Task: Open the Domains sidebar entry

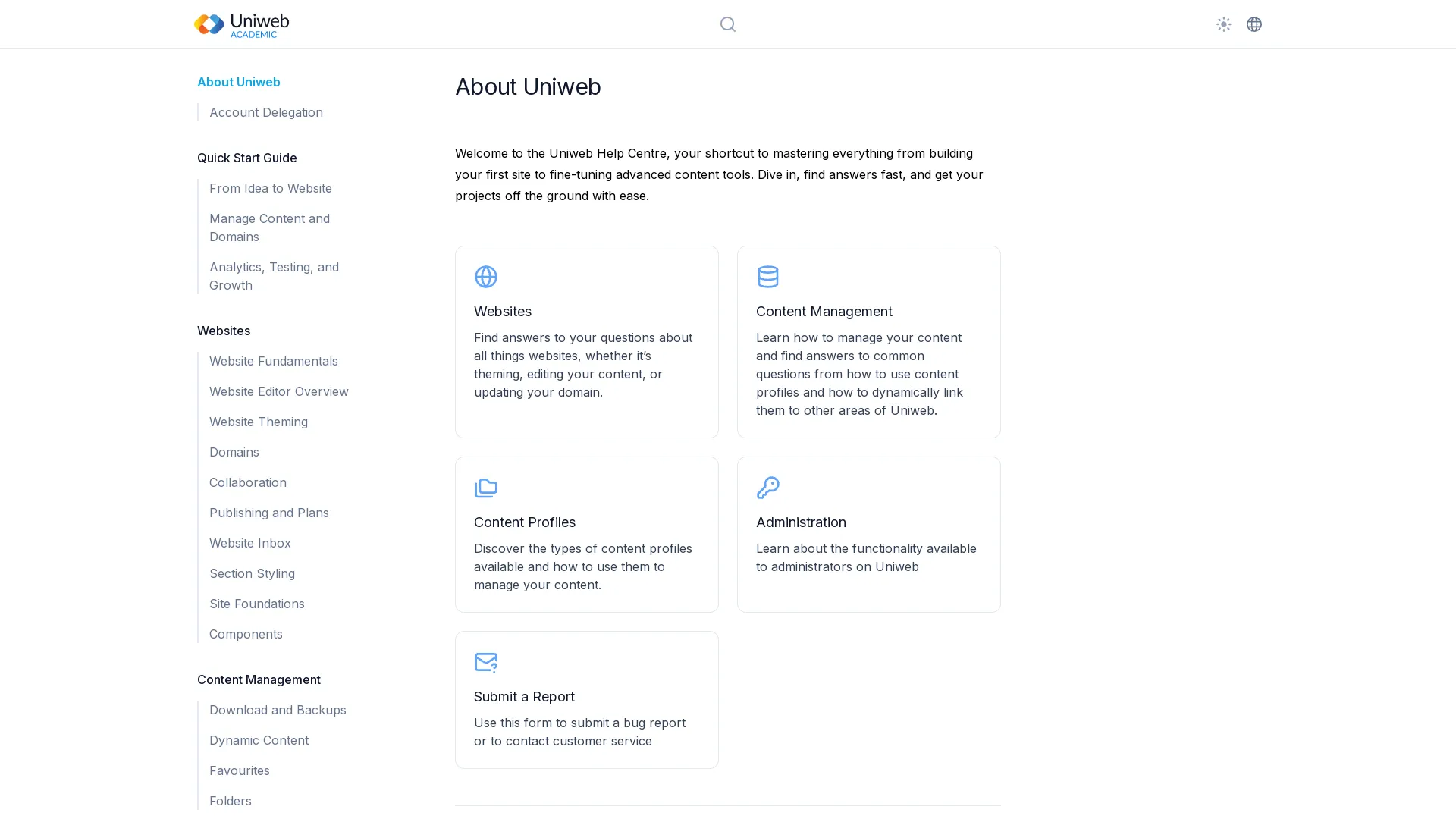Action: 234,452
